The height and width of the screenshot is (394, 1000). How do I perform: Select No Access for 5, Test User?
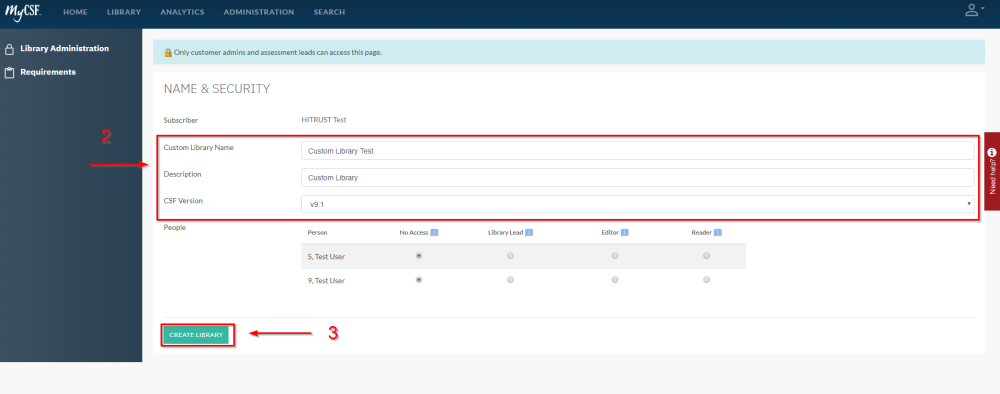tap(419, 256)
